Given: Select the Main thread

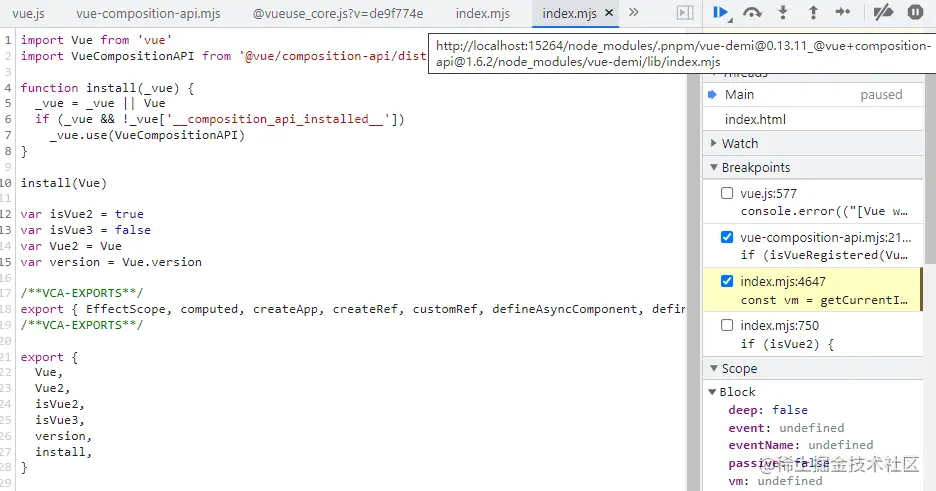Looking at the screenshot, I should coord(812,95).
